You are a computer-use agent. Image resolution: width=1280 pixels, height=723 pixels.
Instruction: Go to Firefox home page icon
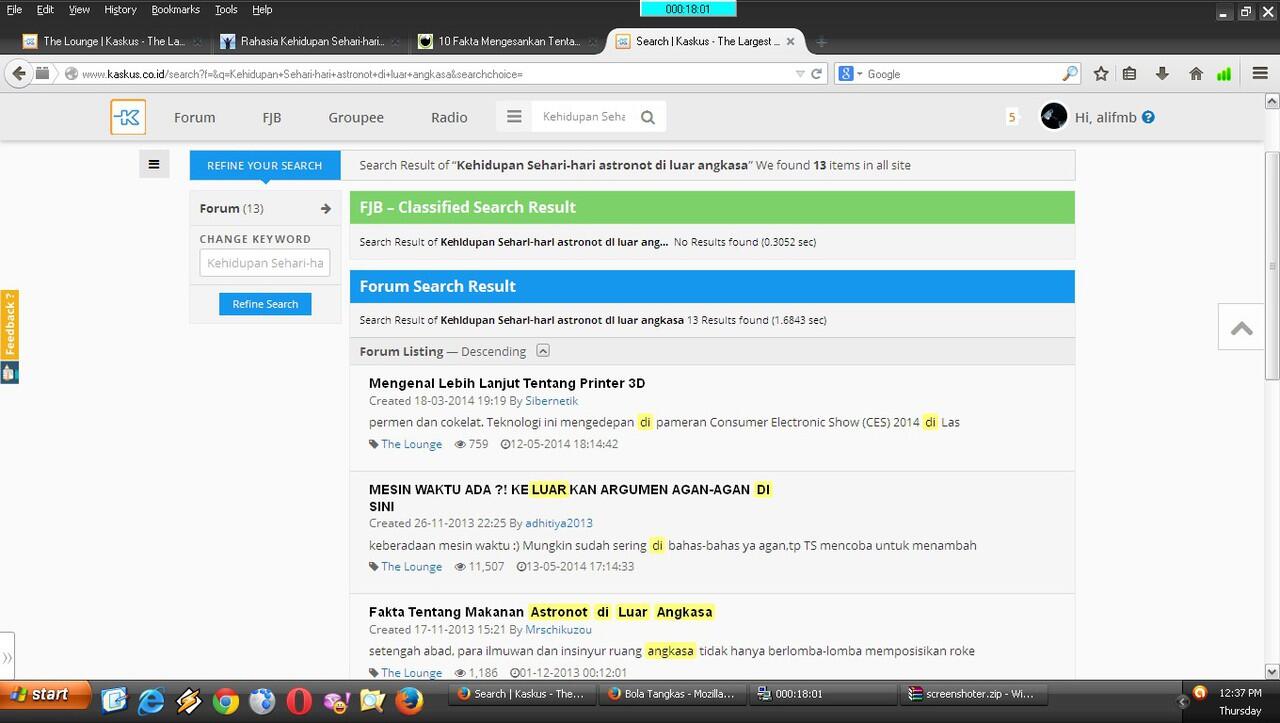pyautogui.click(x=1195, y=73)
